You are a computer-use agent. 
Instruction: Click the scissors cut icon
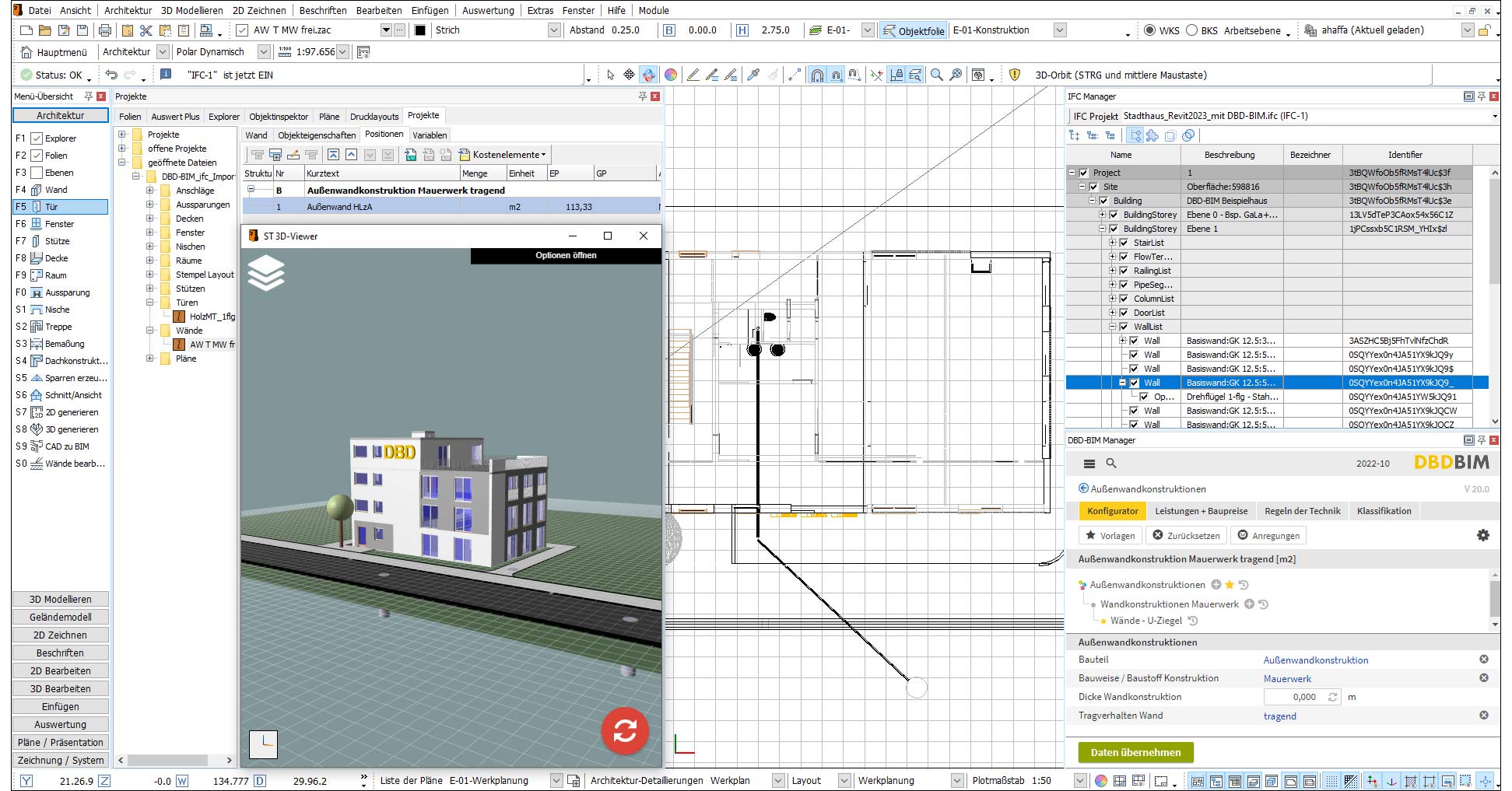tap(146, 30)
